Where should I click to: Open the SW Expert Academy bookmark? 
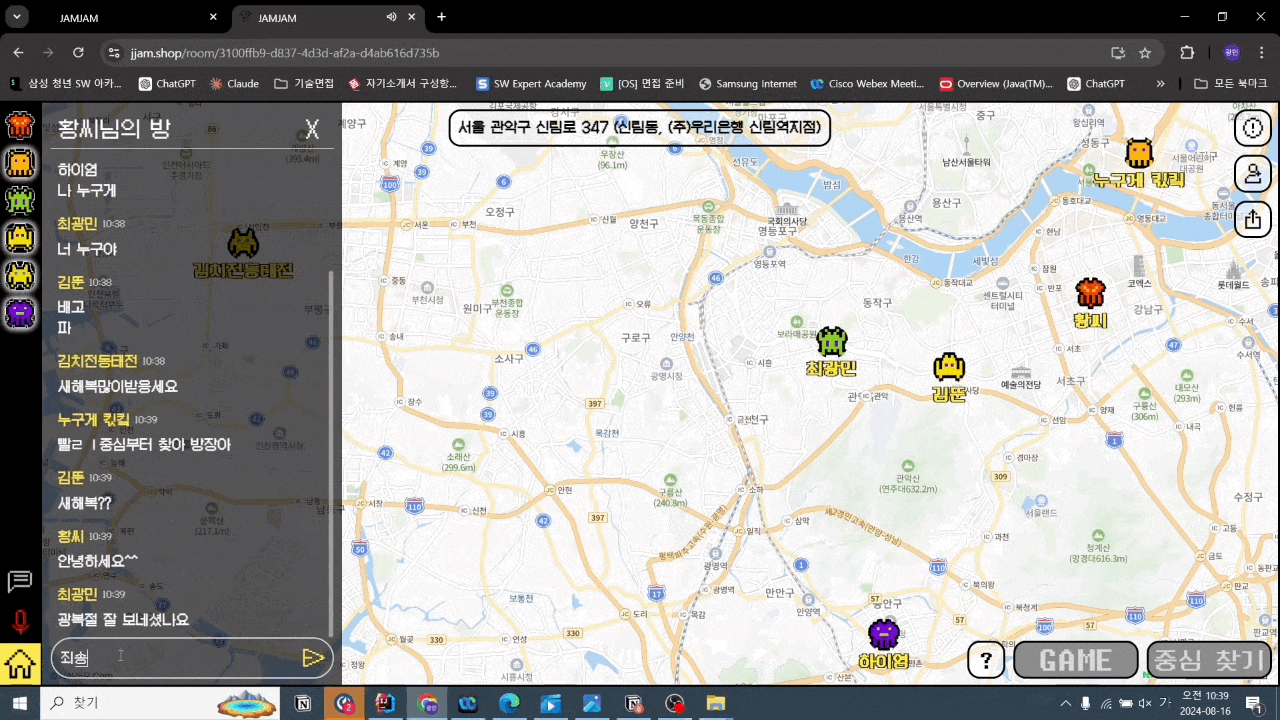(x=531, y=84)
